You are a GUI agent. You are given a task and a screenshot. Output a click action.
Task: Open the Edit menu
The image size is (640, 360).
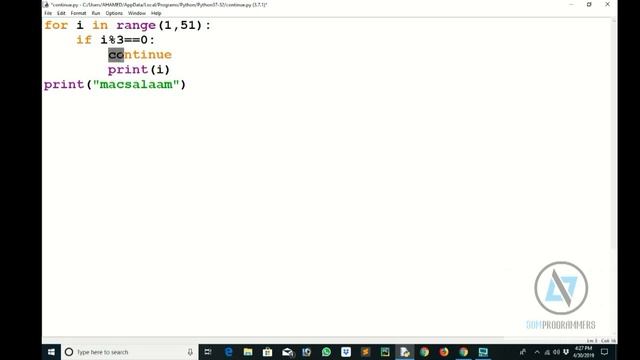click(x=61, y=13)
